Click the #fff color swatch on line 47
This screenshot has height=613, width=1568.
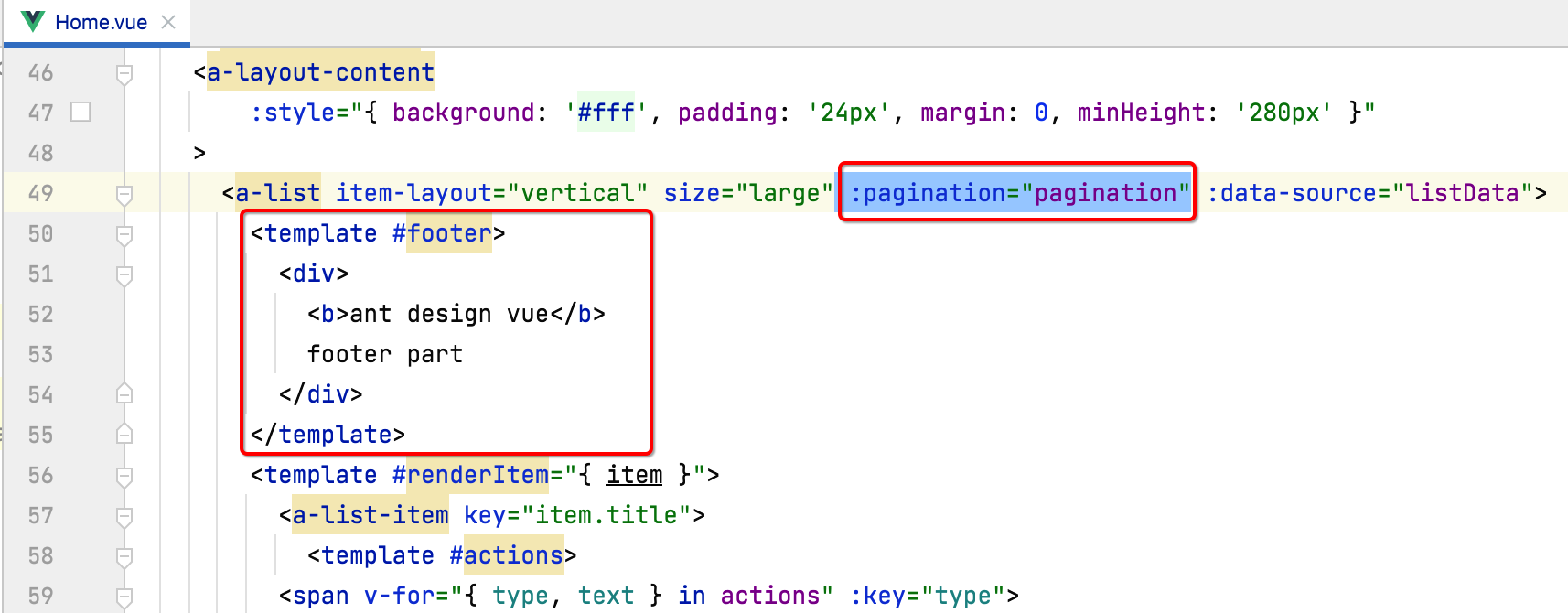tap(81, 112)
